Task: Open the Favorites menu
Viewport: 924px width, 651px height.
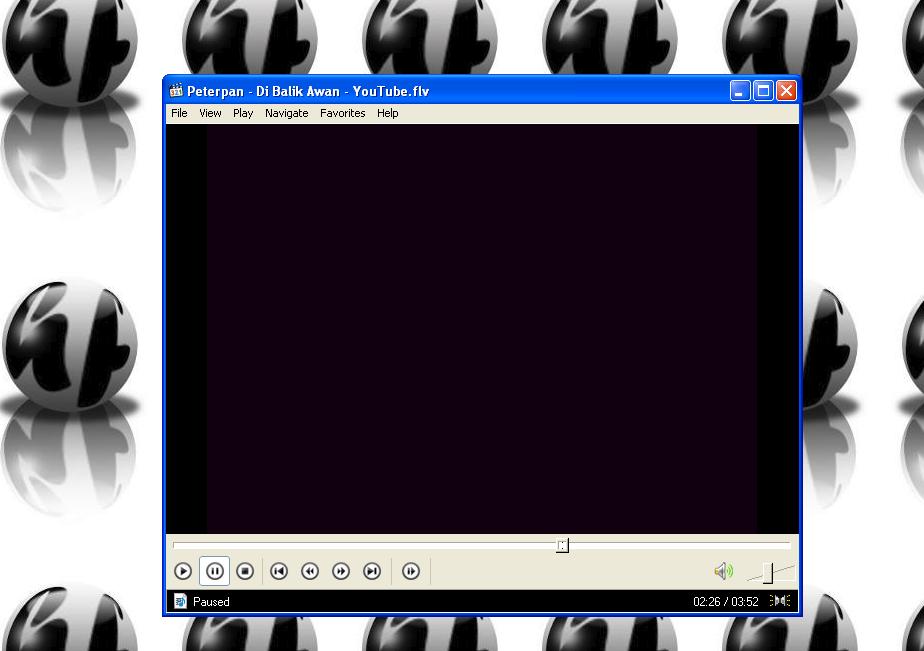Action: point(342,113)
